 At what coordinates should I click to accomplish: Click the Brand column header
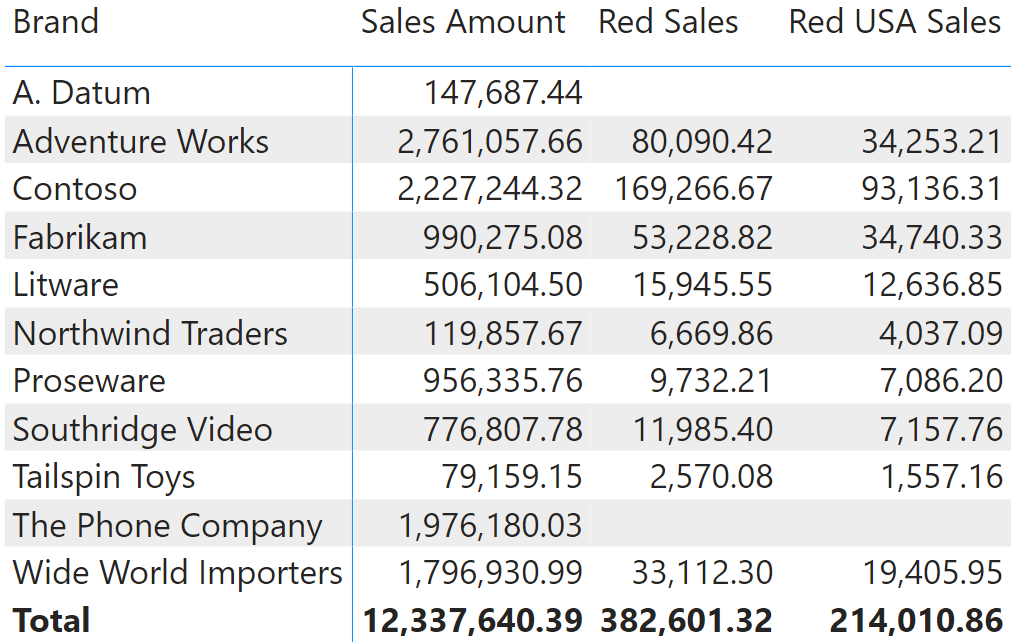(x=56, y=21)
